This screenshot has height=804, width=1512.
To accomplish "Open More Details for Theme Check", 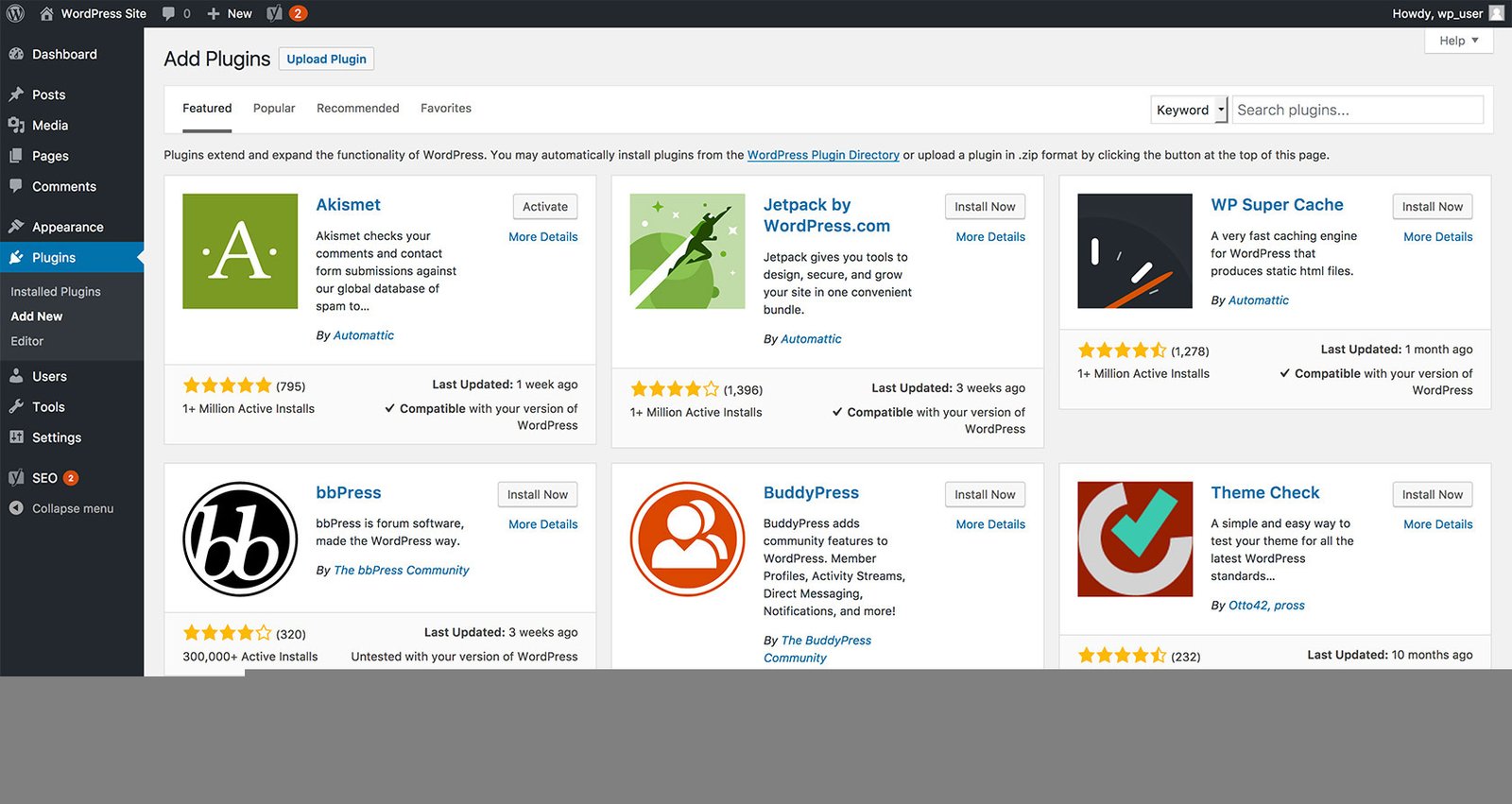I will tap(1438, 524).
